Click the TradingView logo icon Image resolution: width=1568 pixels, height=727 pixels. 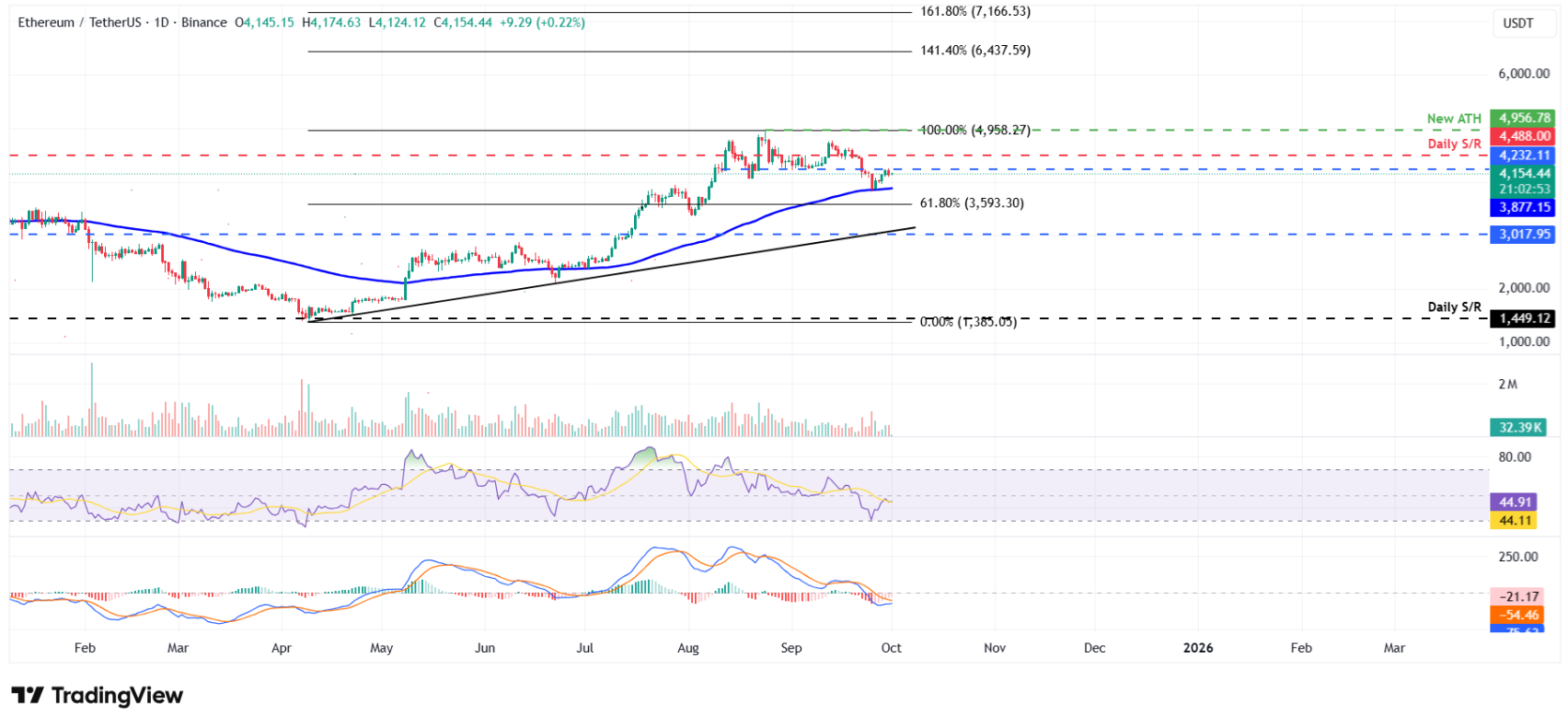pos(28,696)
